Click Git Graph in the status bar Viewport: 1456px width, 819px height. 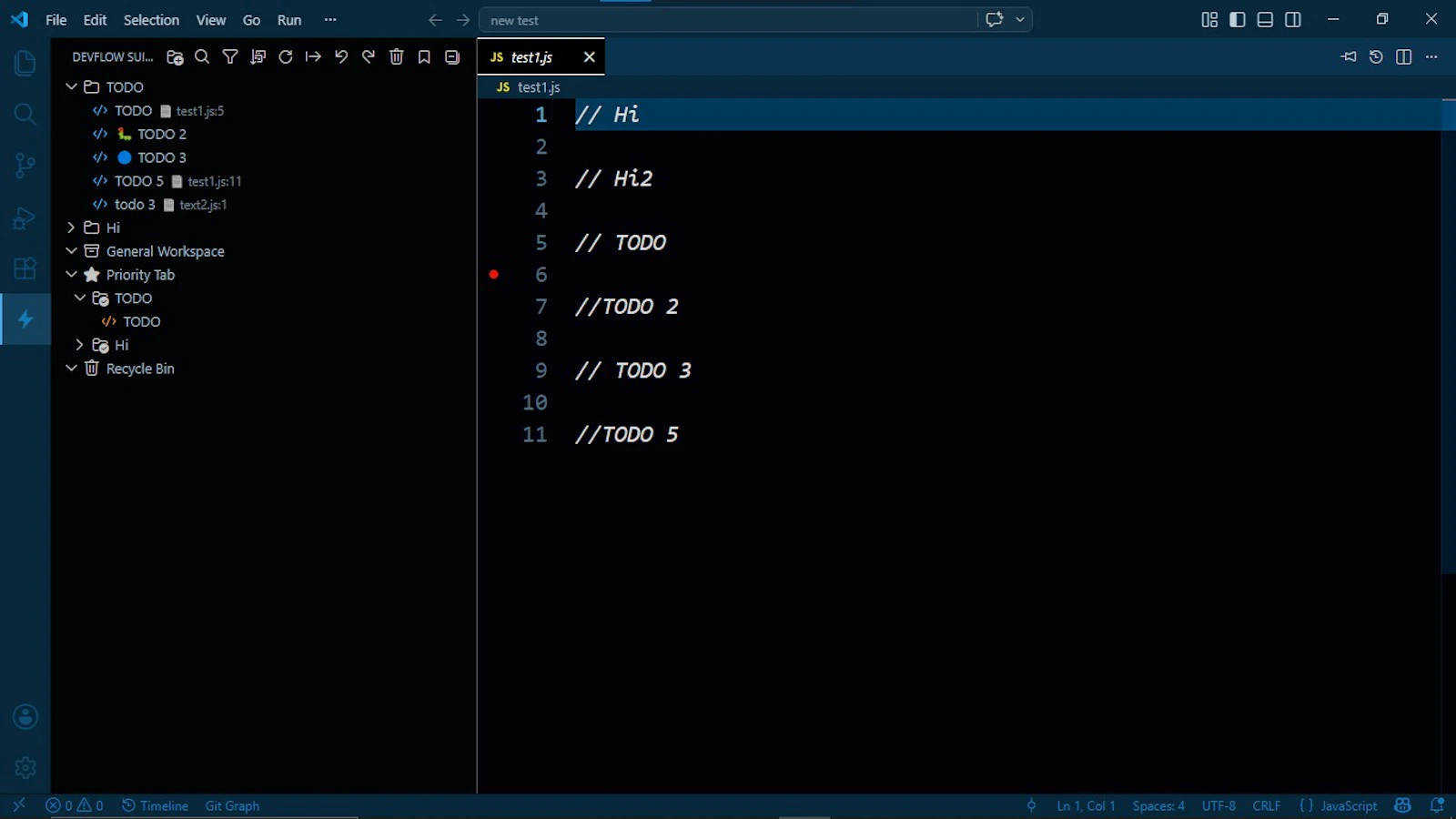click(x=232, y=805)
